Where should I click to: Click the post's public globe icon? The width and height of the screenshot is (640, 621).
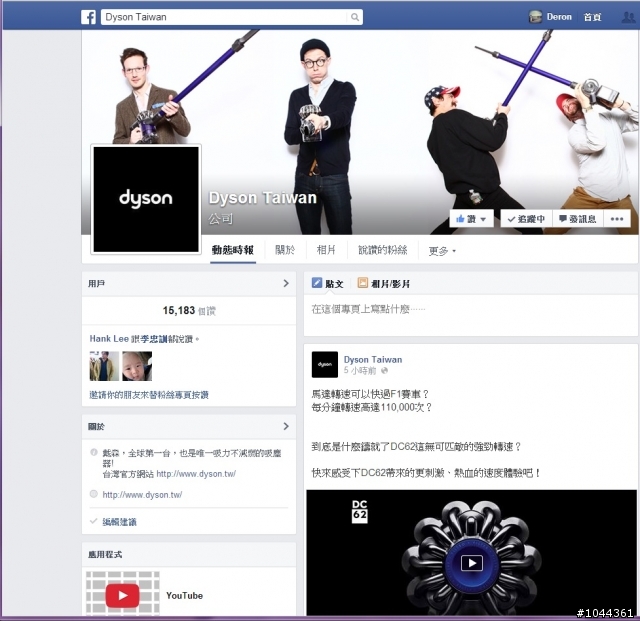tap(384, 371)
